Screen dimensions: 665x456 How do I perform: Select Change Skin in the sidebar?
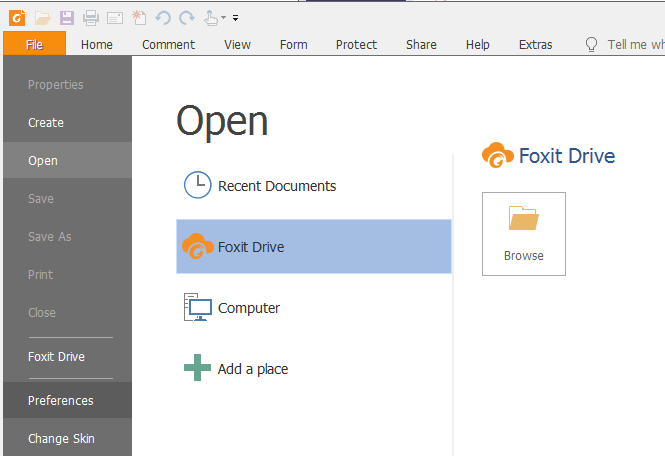pyautogui.click(x=62, y=439)
